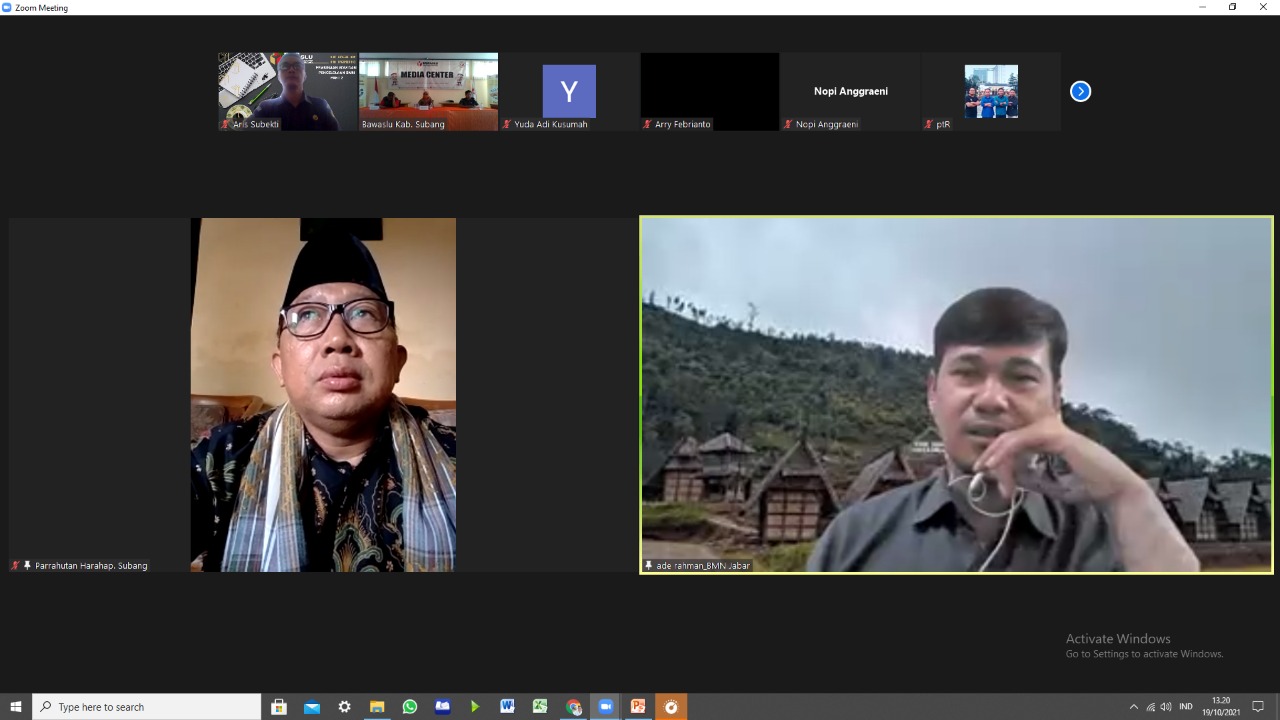Screen dimensions: 1280x720
Task: Click the muted mic icon for Parrahutan Harahap
Action: [15, 566]
